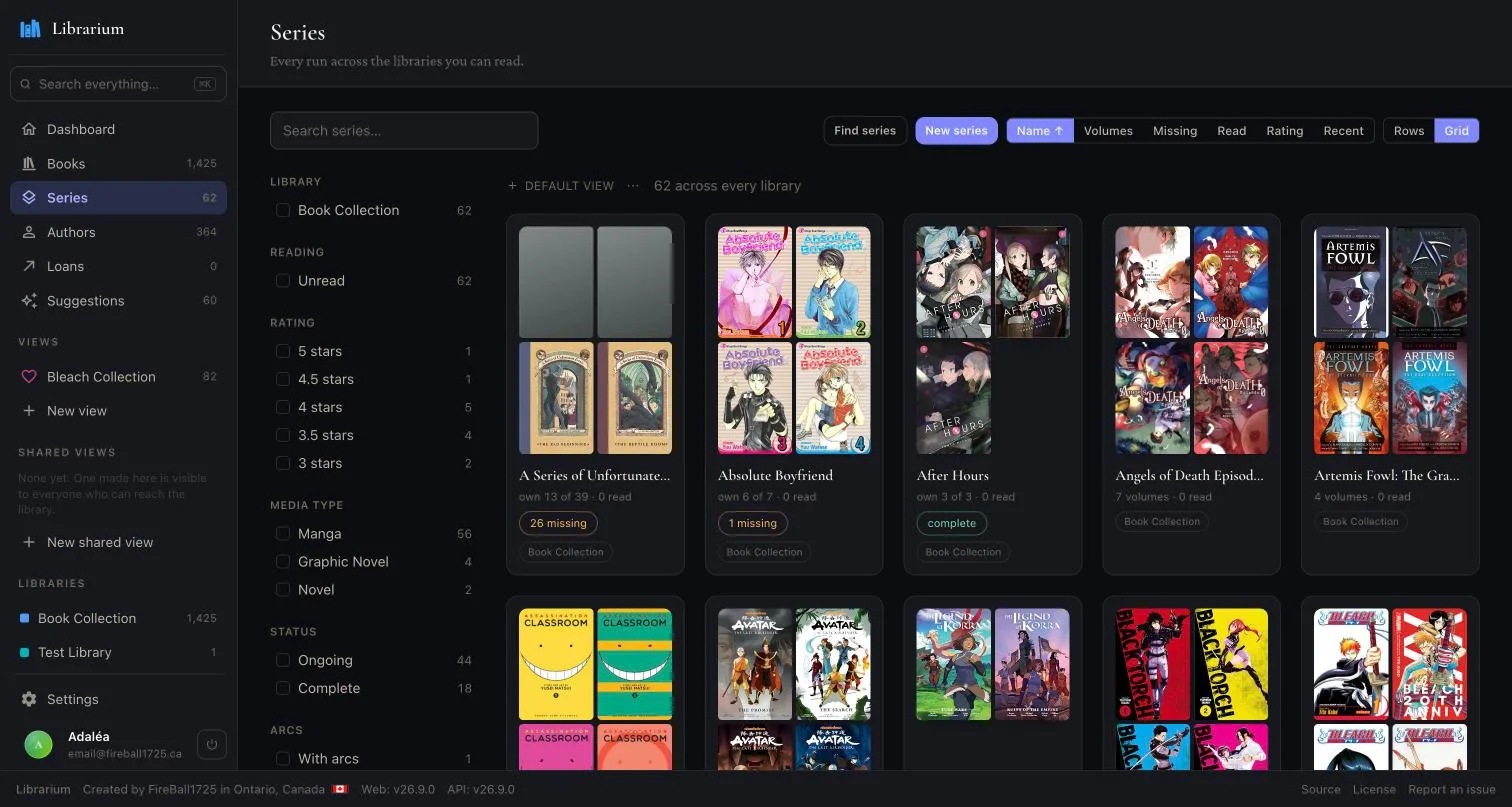Sort series by Rating
Screen dimensions: 1512x807
pyautogui.click(x=1285, y=131)
